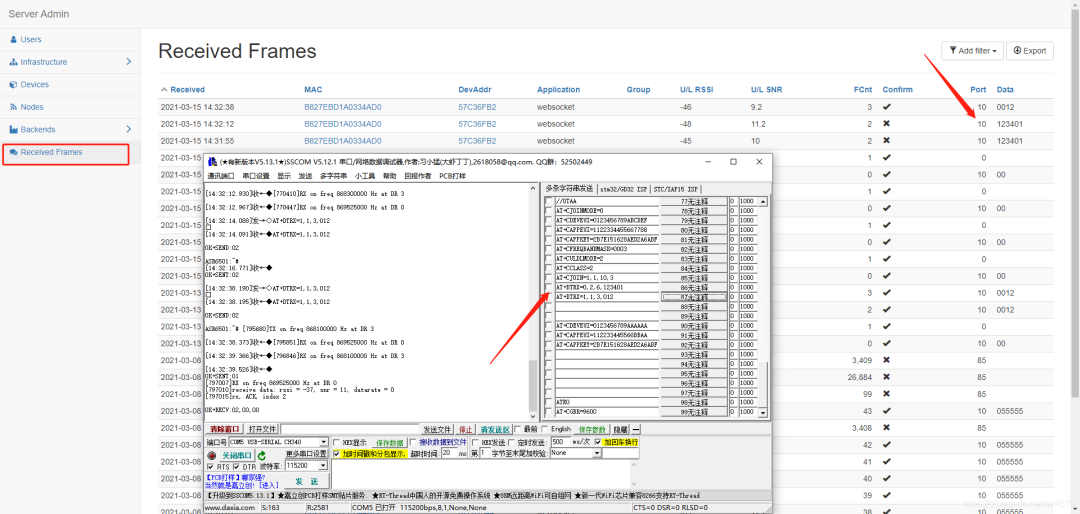Check box beside AT+CJOINMODE=0 row
Viewport: 1080px width, 514px height.
[549, 211]
